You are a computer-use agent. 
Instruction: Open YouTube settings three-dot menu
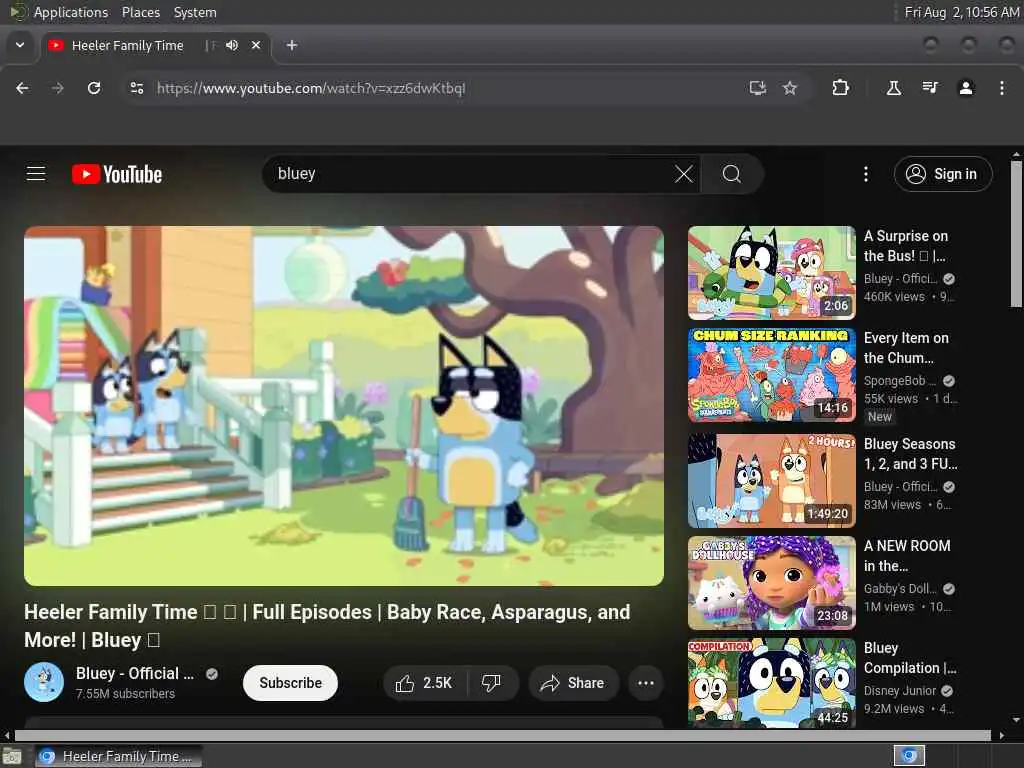click(865, 174)
